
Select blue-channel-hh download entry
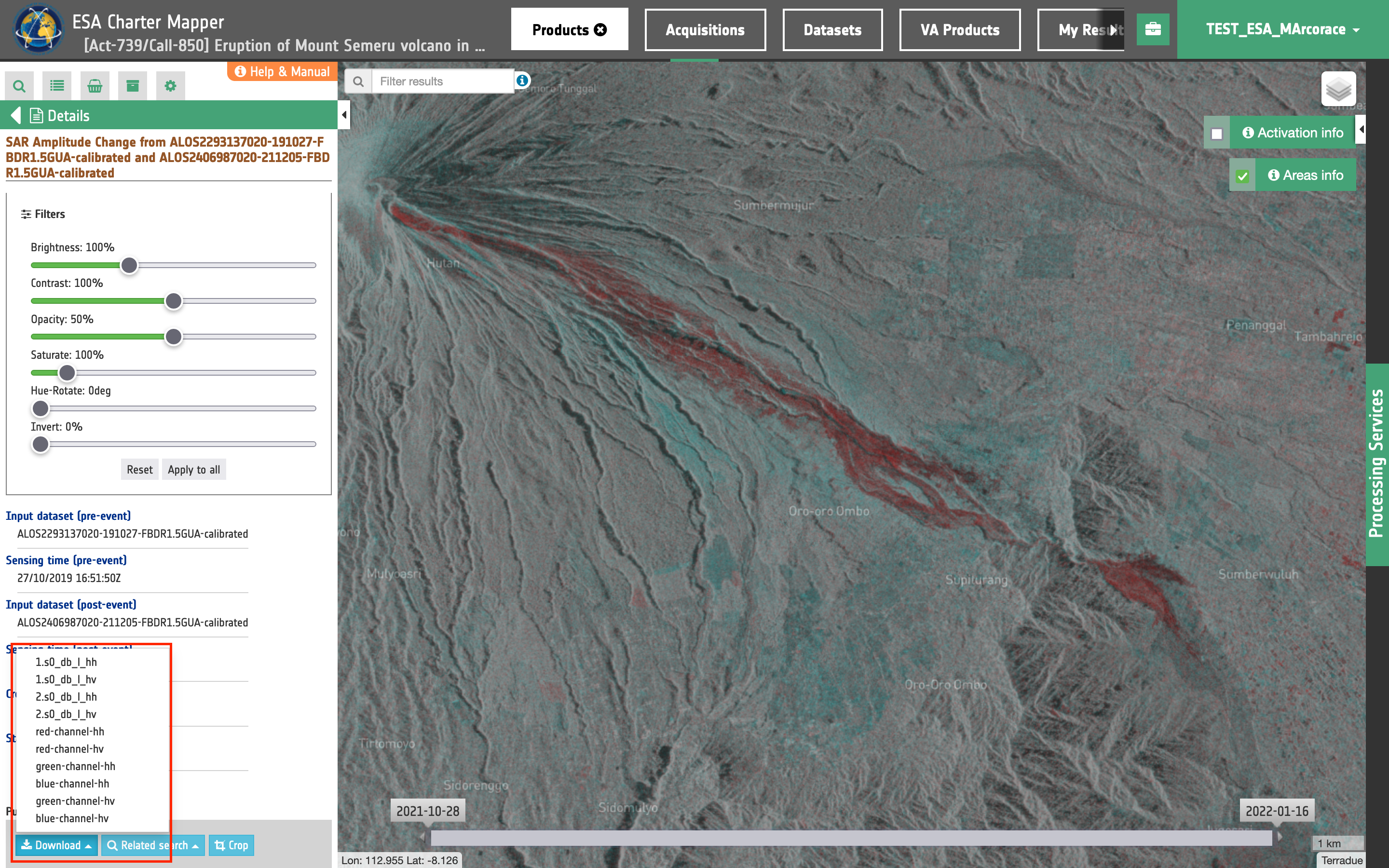click(72, 784)
